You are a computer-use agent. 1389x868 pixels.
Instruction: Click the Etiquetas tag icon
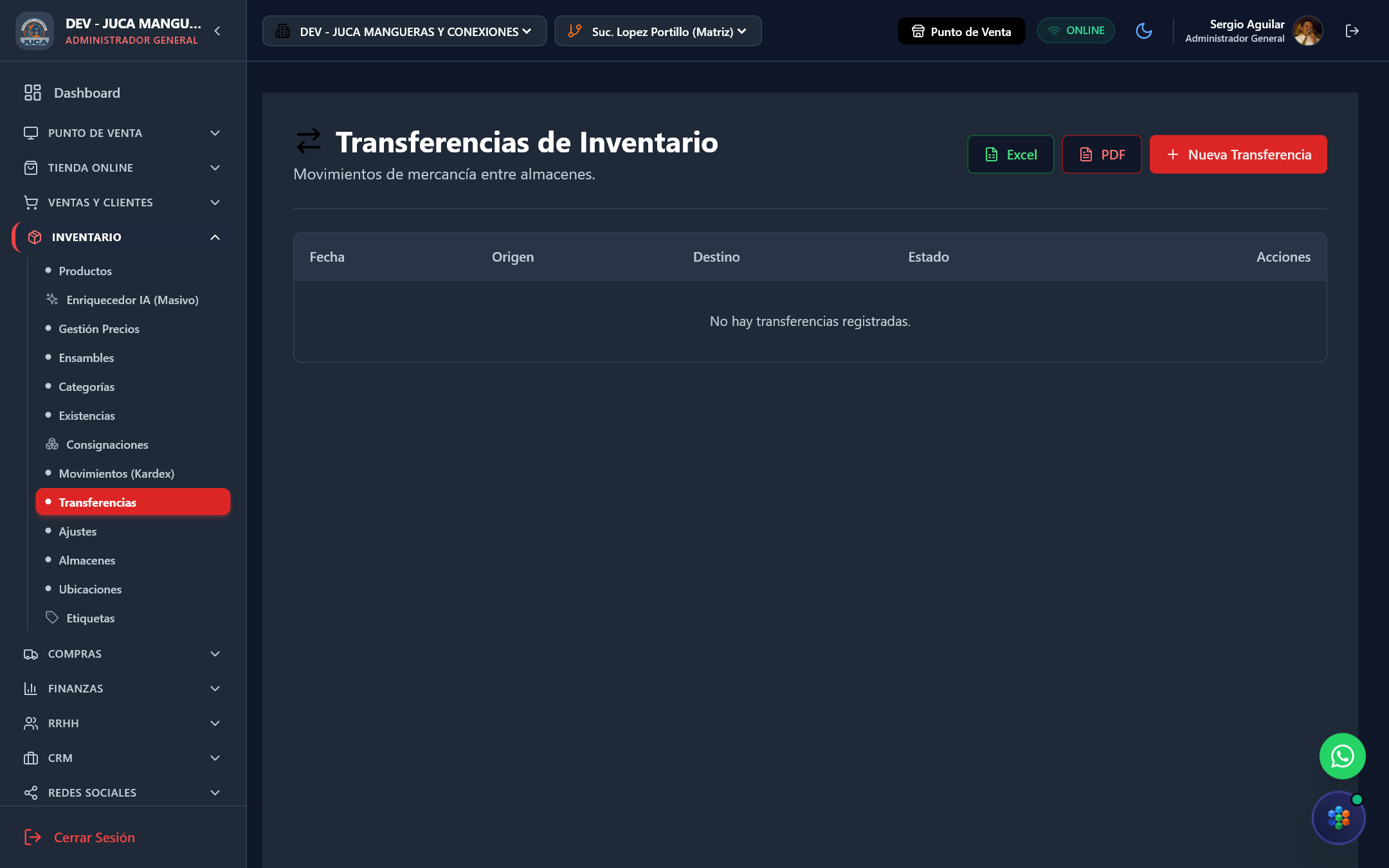(52, 617)
